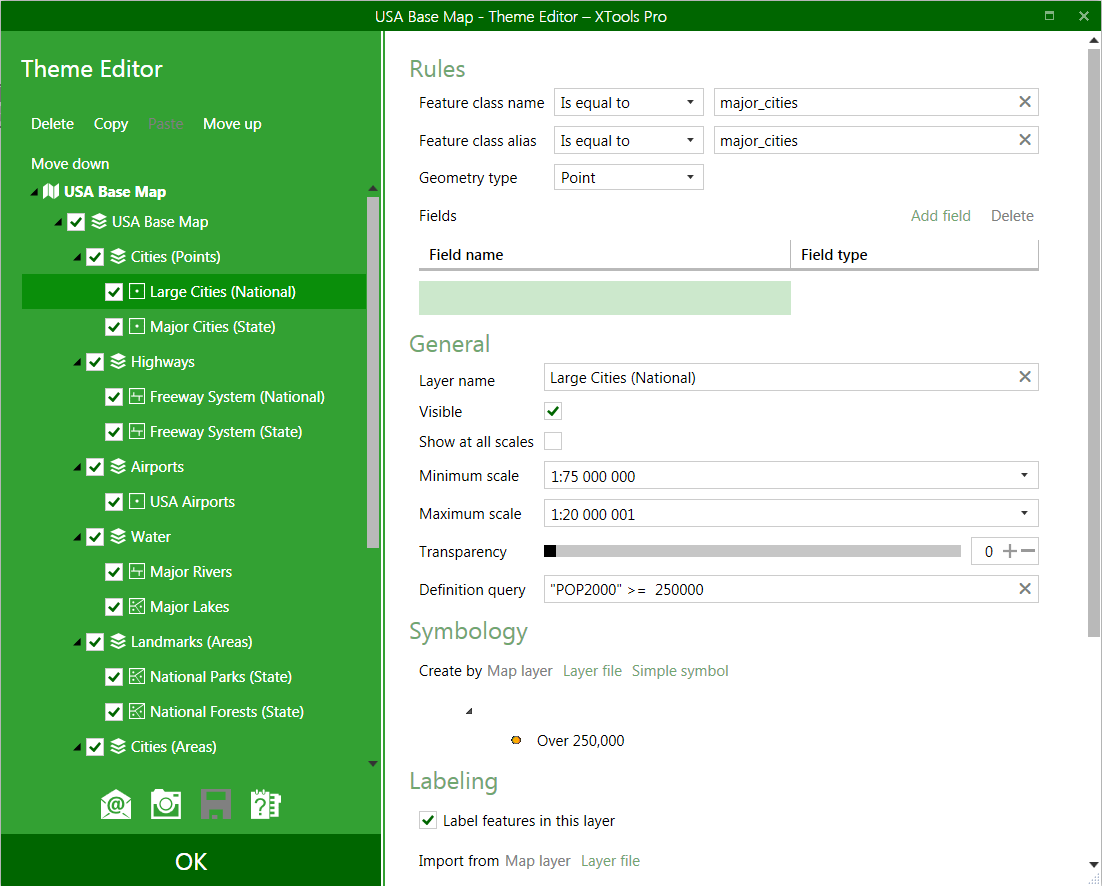1102x886 pixels.
Task: Collapse the Water tree group
Action: click(77, 538)
